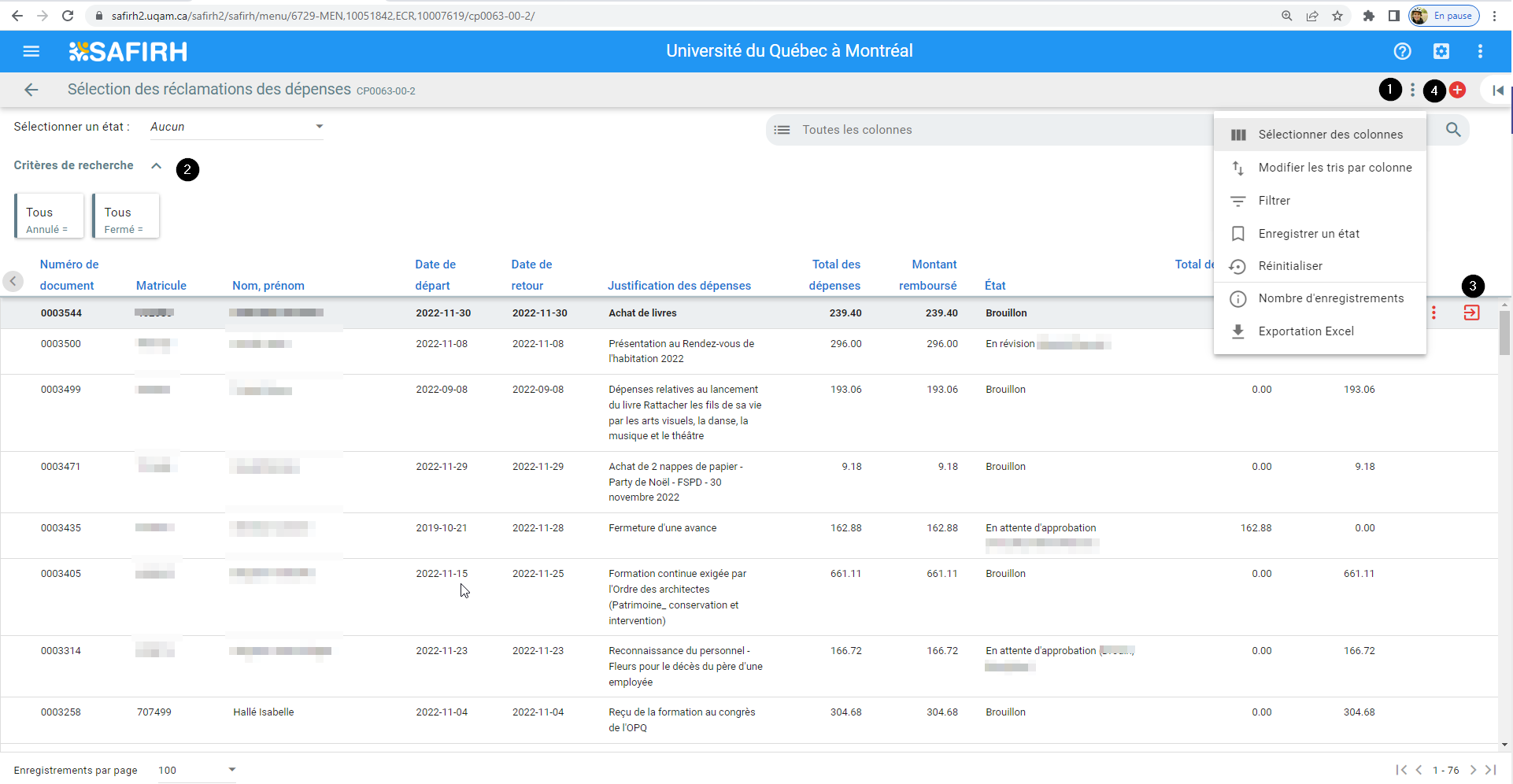Sort by 'Numéro de document' column header
Image resolution: width=1513 pixels, height=784 pixels.
click(69, 275)
